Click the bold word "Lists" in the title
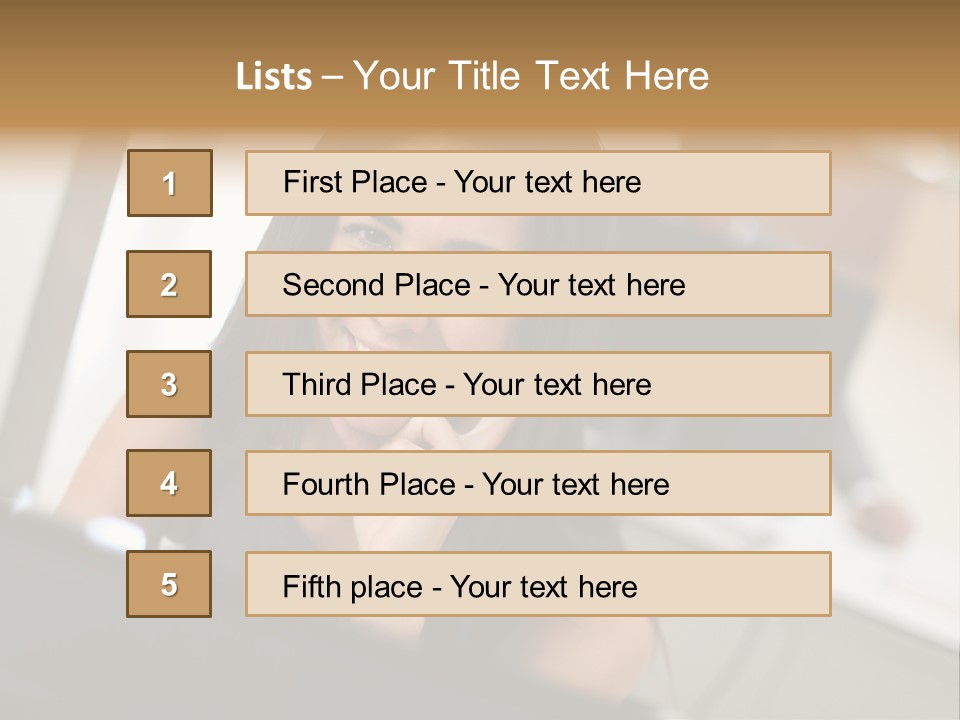 click(x=274, y=77)
